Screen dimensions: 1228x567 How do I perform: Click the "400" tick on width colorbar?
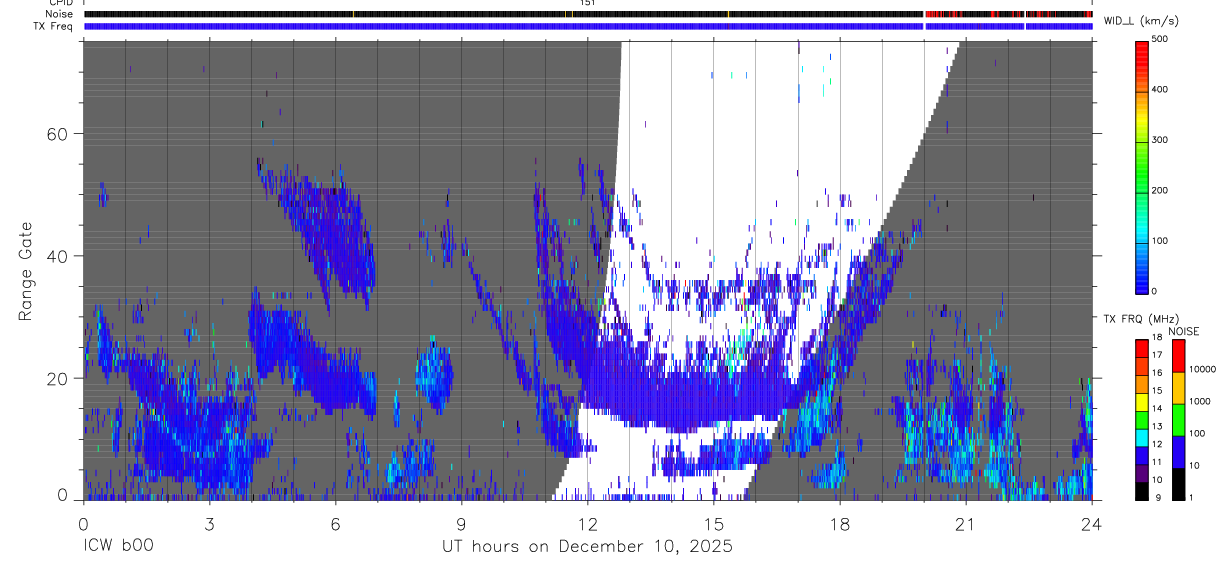pos(1160,89)
